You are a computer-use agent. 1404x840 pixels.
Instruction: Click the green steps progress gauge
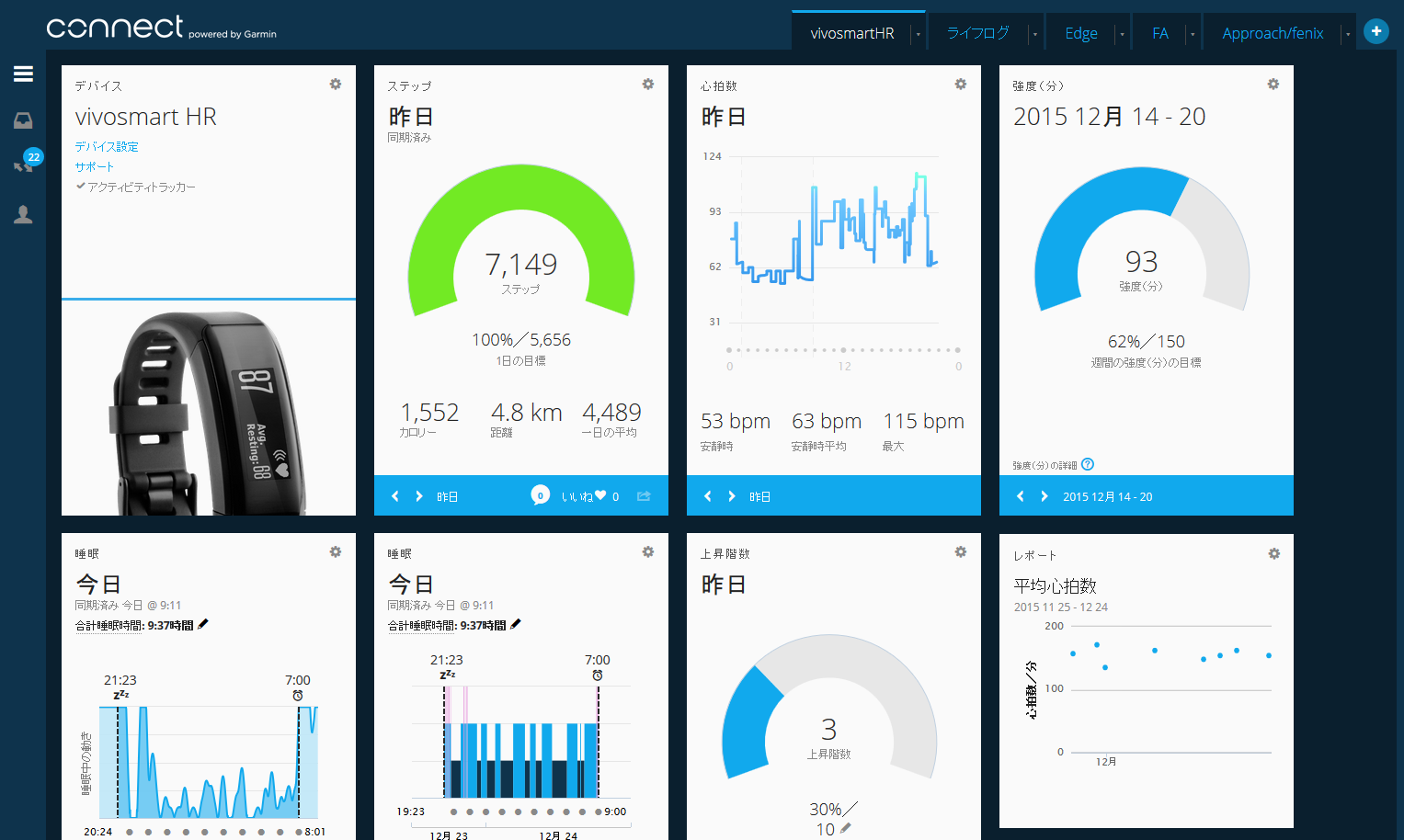click(x=521, y=241)
